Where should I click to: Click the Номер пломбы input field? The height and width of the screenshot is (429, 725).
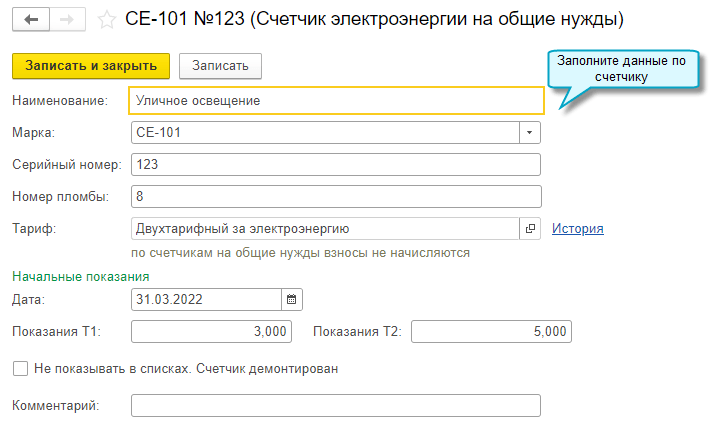tap(335, 196)
